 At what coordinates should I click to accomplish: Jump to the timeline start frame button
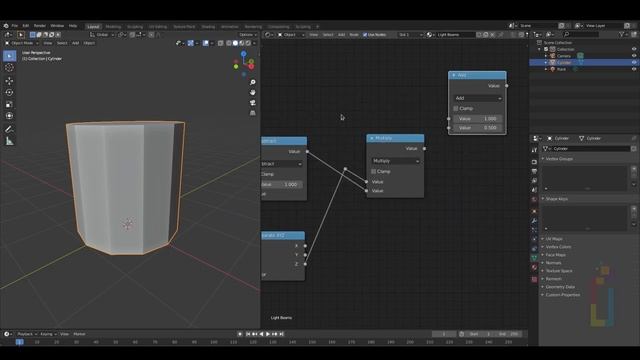(248, 334)
